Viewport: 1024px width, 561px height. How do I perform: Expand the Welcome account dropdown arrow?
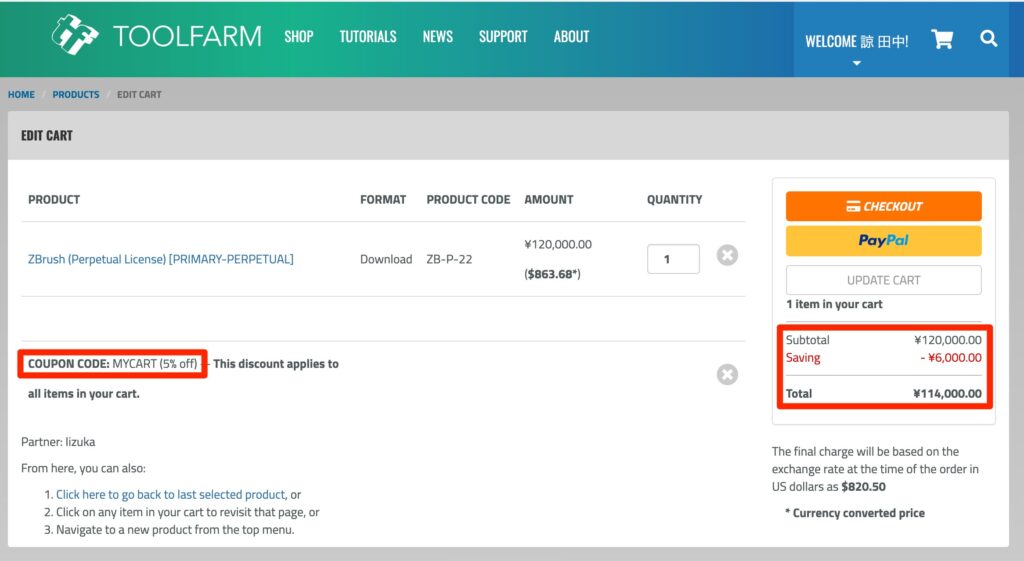tap(857, 63)
